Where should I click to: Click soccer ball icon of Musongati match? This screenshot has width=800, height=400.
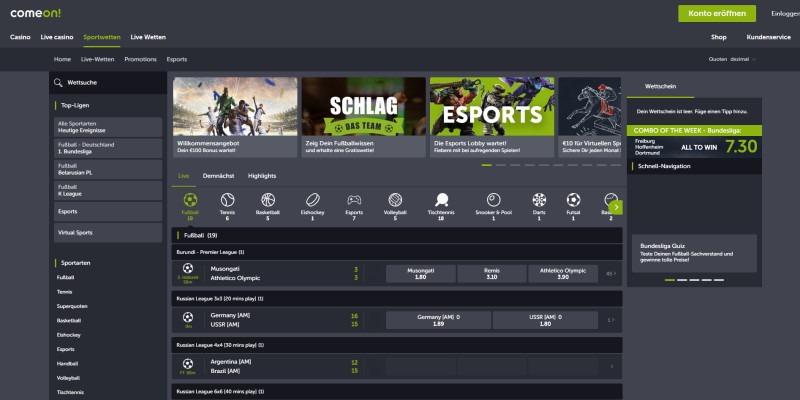[188, 268]
